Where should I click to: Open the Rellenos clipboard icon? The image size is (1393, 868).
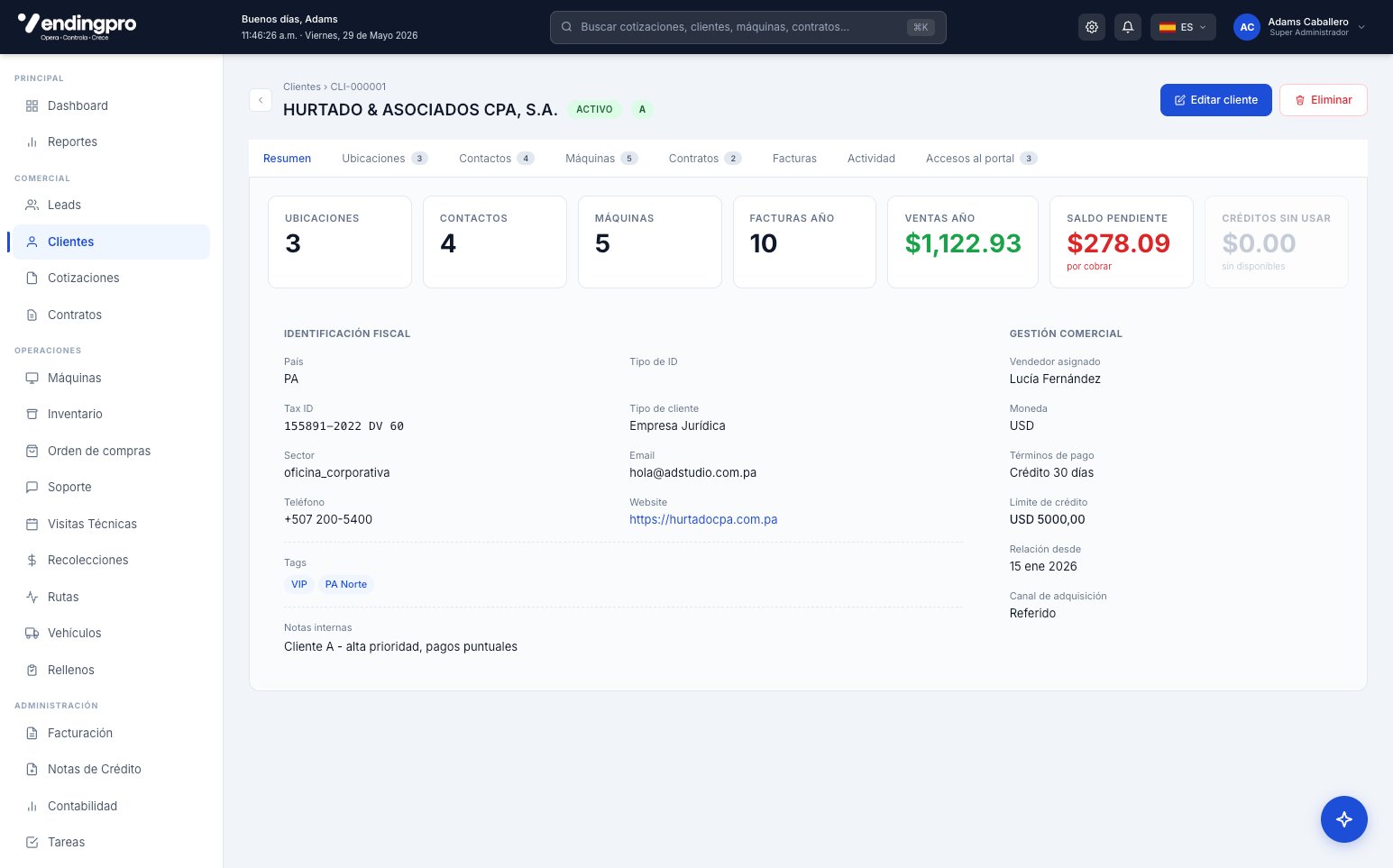tap(32, 670)
